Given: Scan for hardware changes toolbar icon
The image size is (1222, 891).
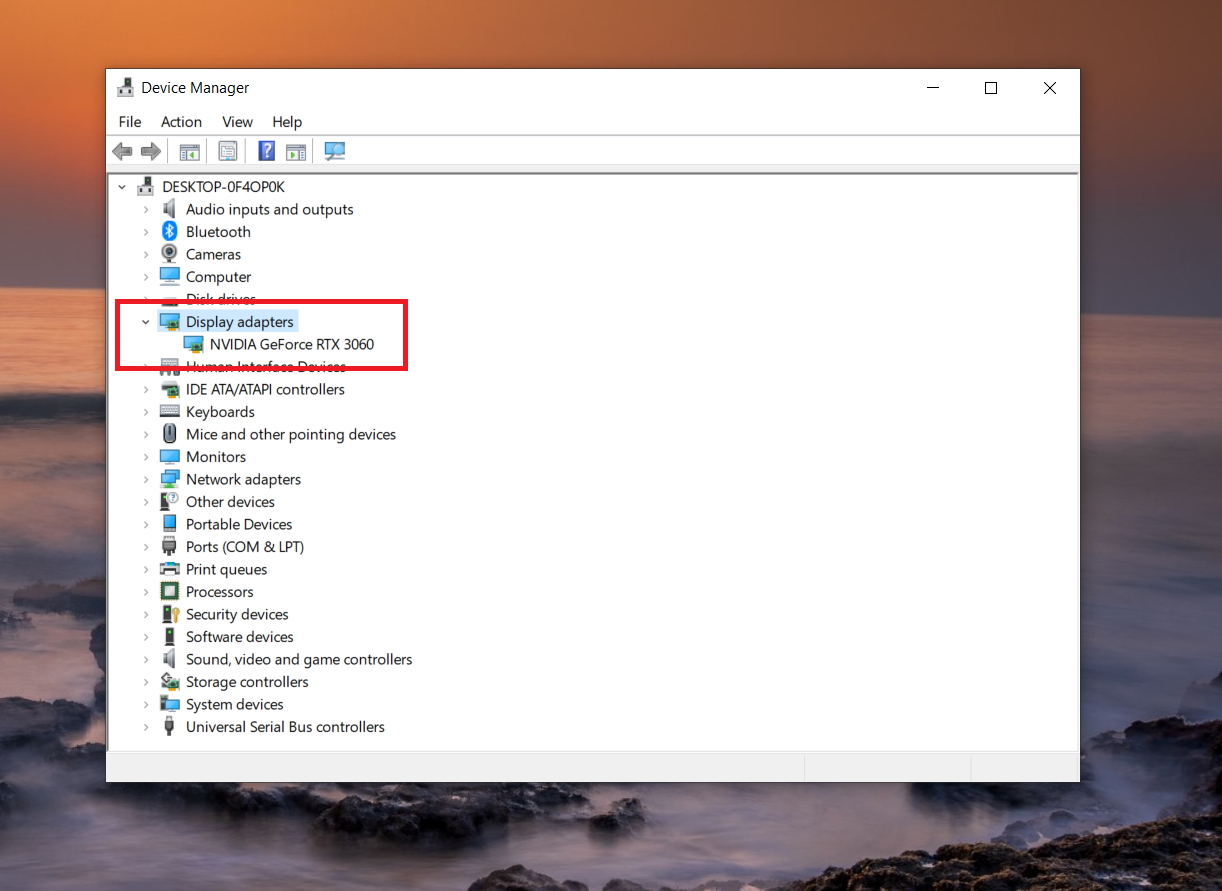Looking at the screenshot, I should (334, 152).
